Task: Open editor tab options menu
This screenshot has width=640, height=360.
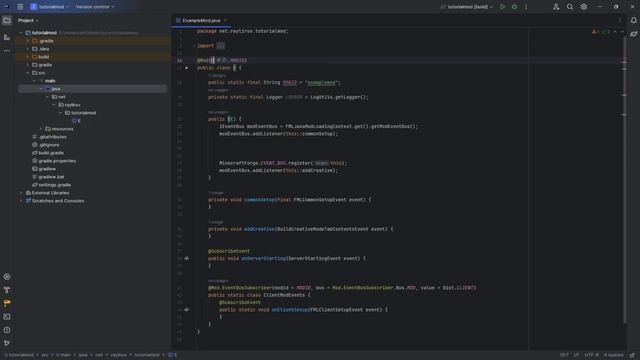Action: point(620,20)
